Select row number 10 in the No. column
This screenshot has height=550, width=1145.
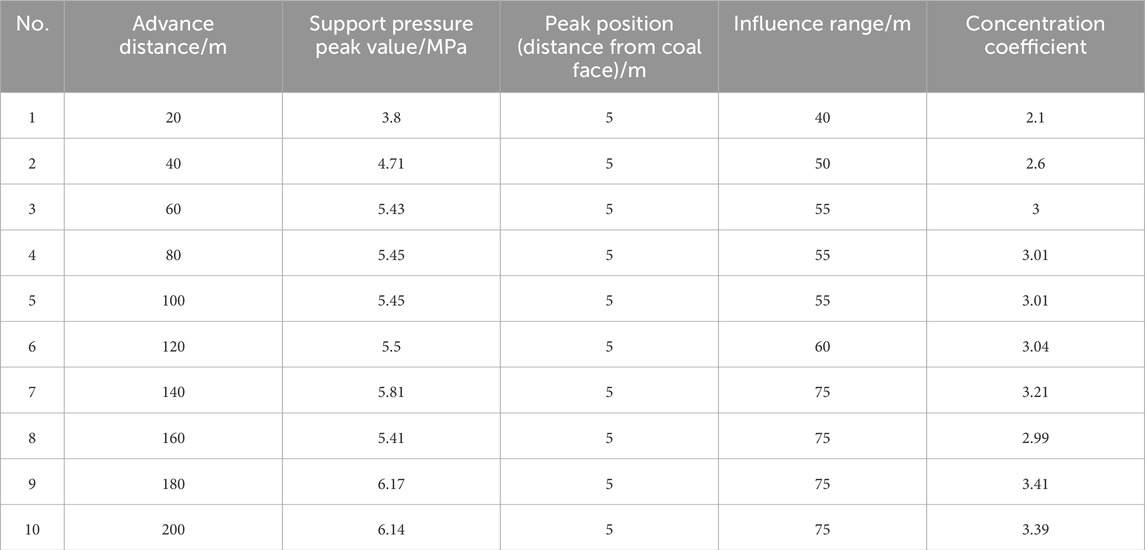coord(32,525)
